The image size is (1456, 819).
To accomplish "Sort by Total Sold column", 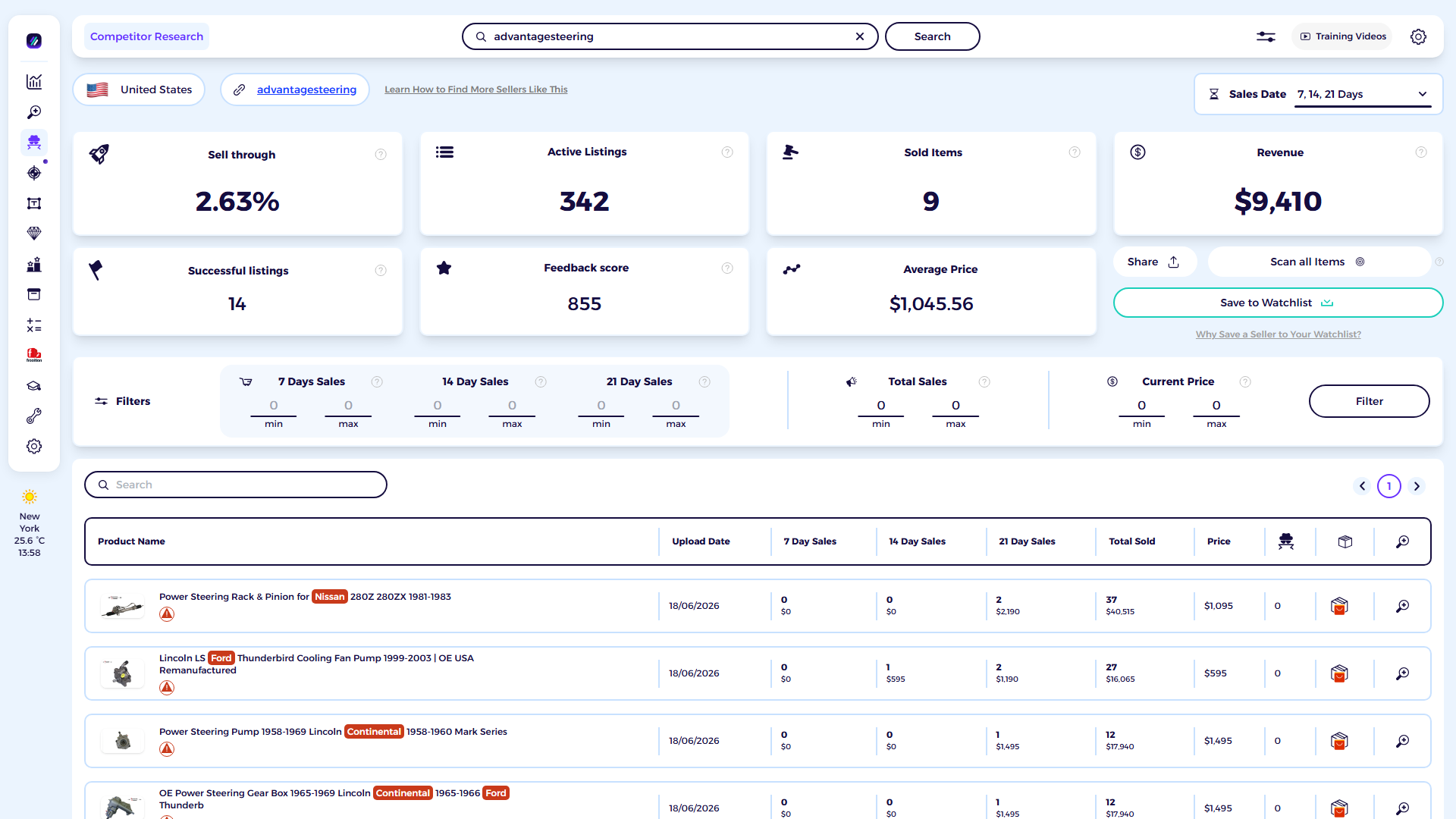I will tap(1131, 541).
